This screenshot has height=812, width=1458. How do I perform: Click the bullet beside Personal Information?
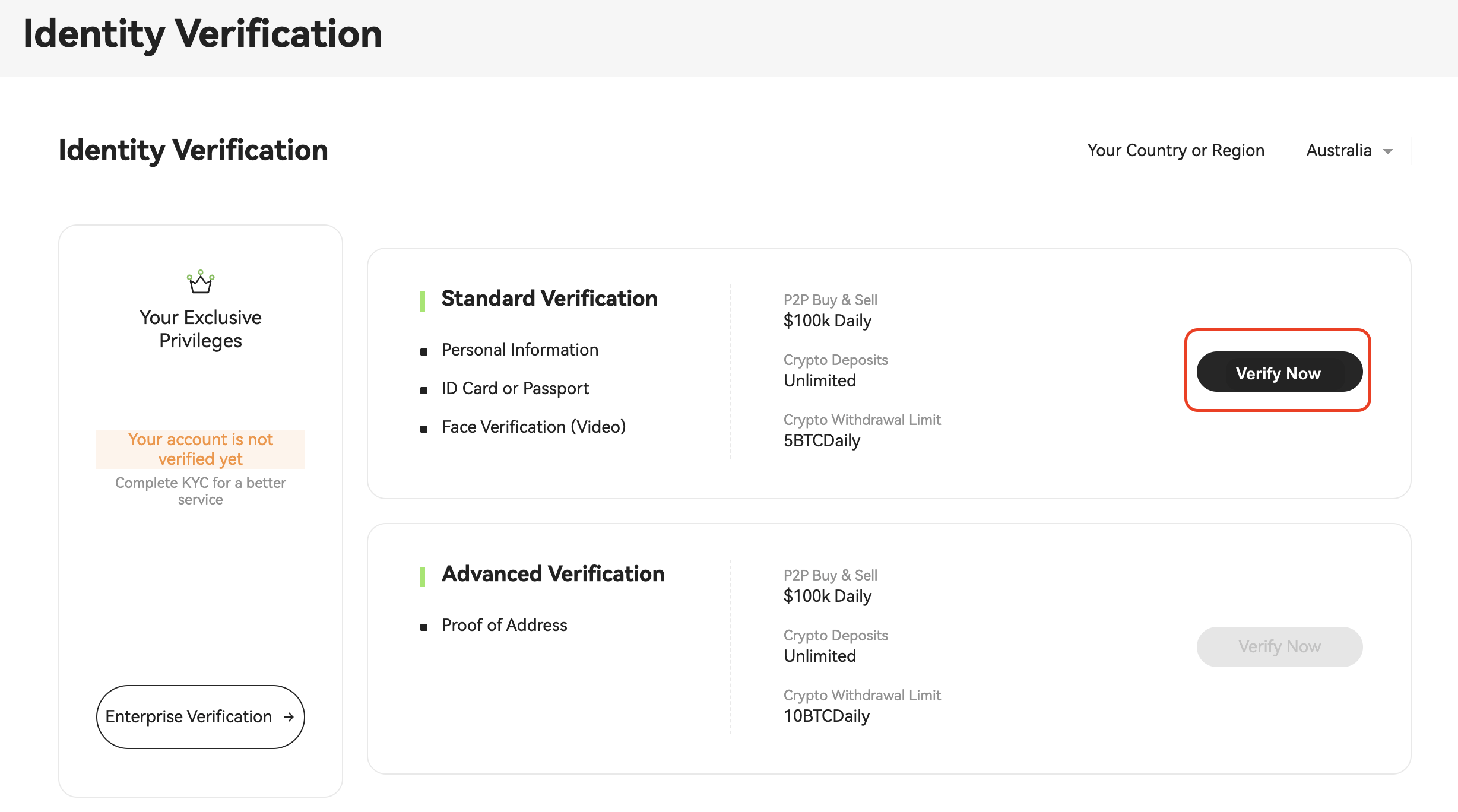(x=424, y=352)
